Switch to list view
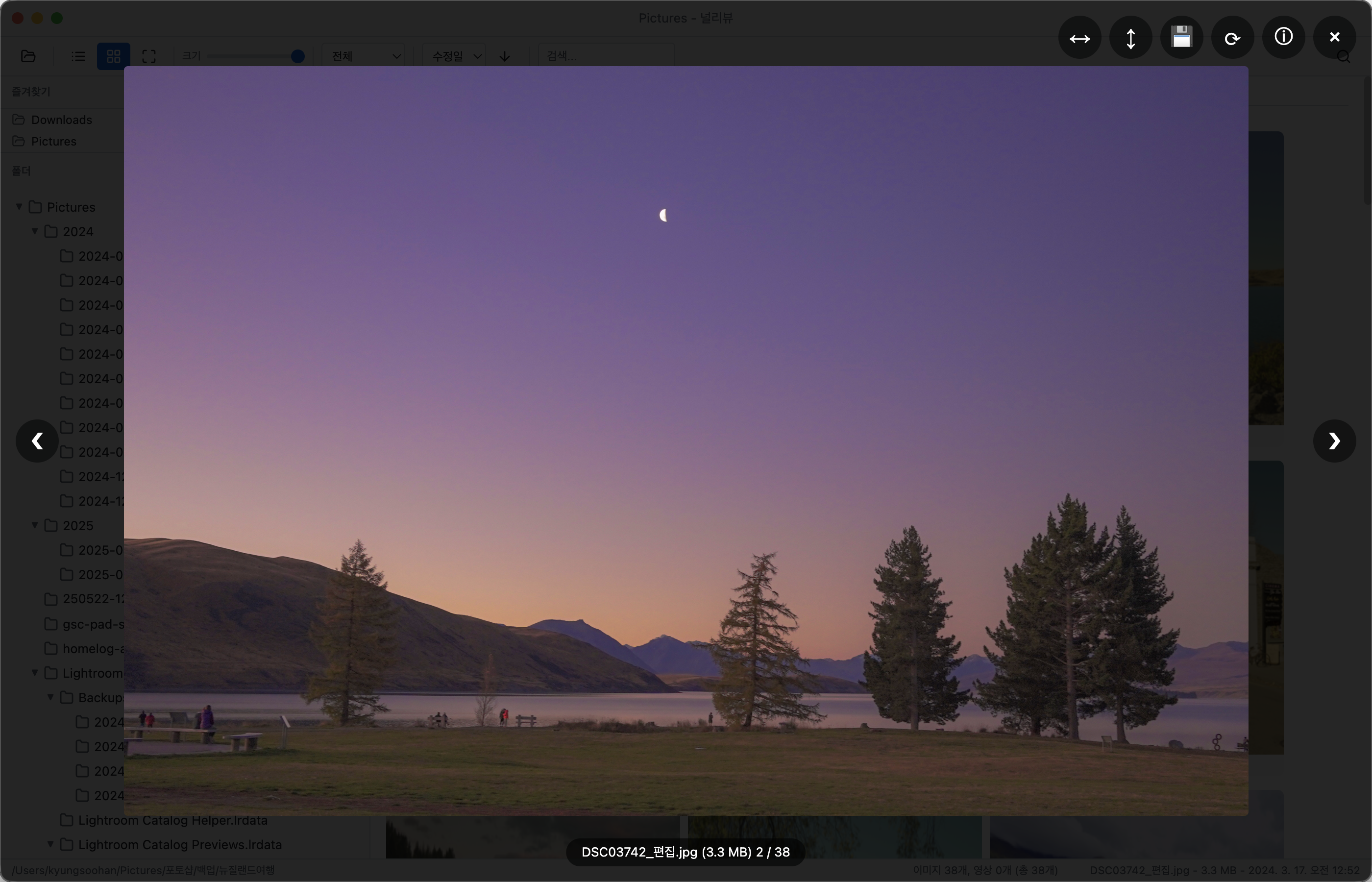Screen dimensions: 1372x882 pyautogui.click(x=78, y=56)
